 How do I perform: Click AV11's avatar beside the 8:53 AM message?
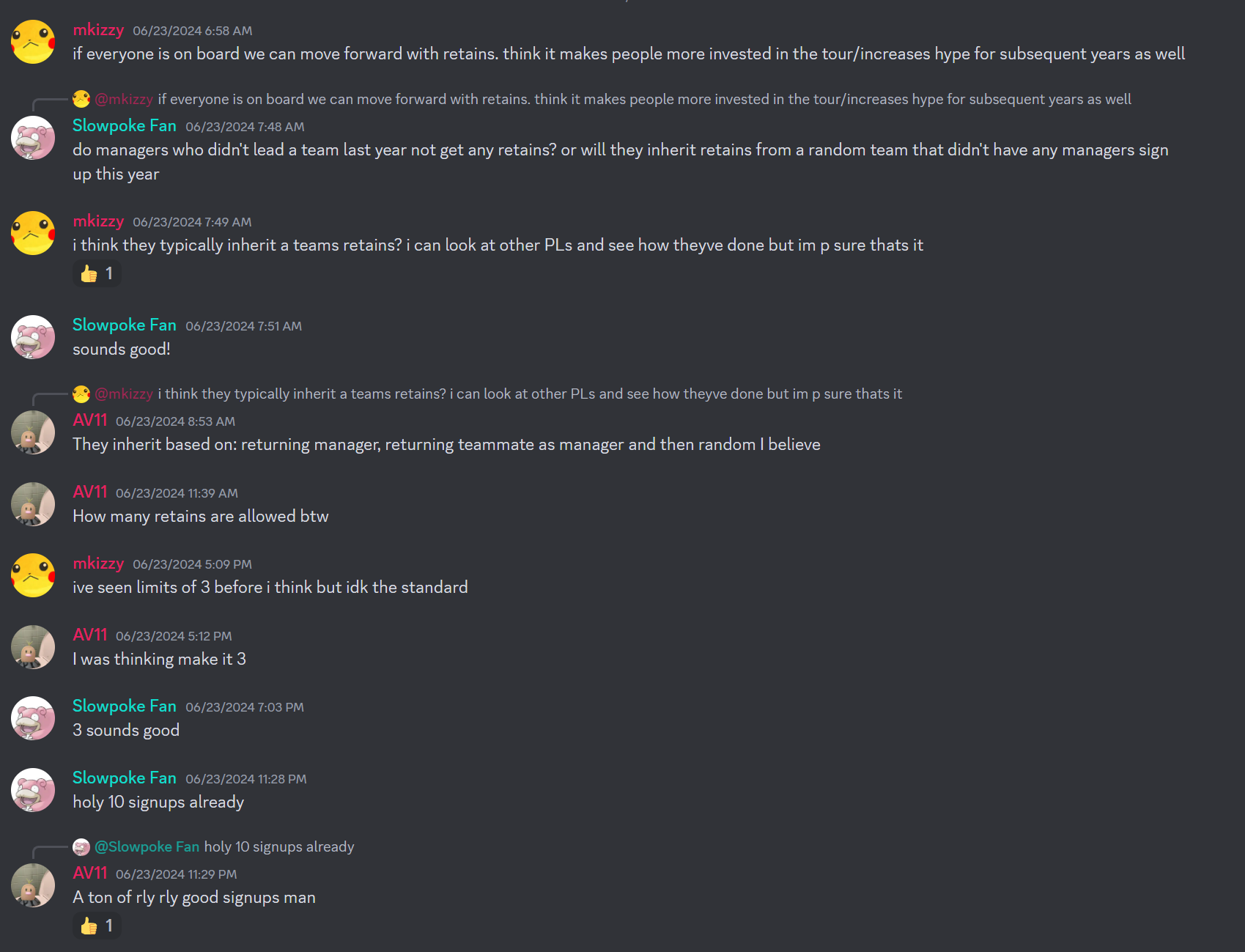coord(33,432)
